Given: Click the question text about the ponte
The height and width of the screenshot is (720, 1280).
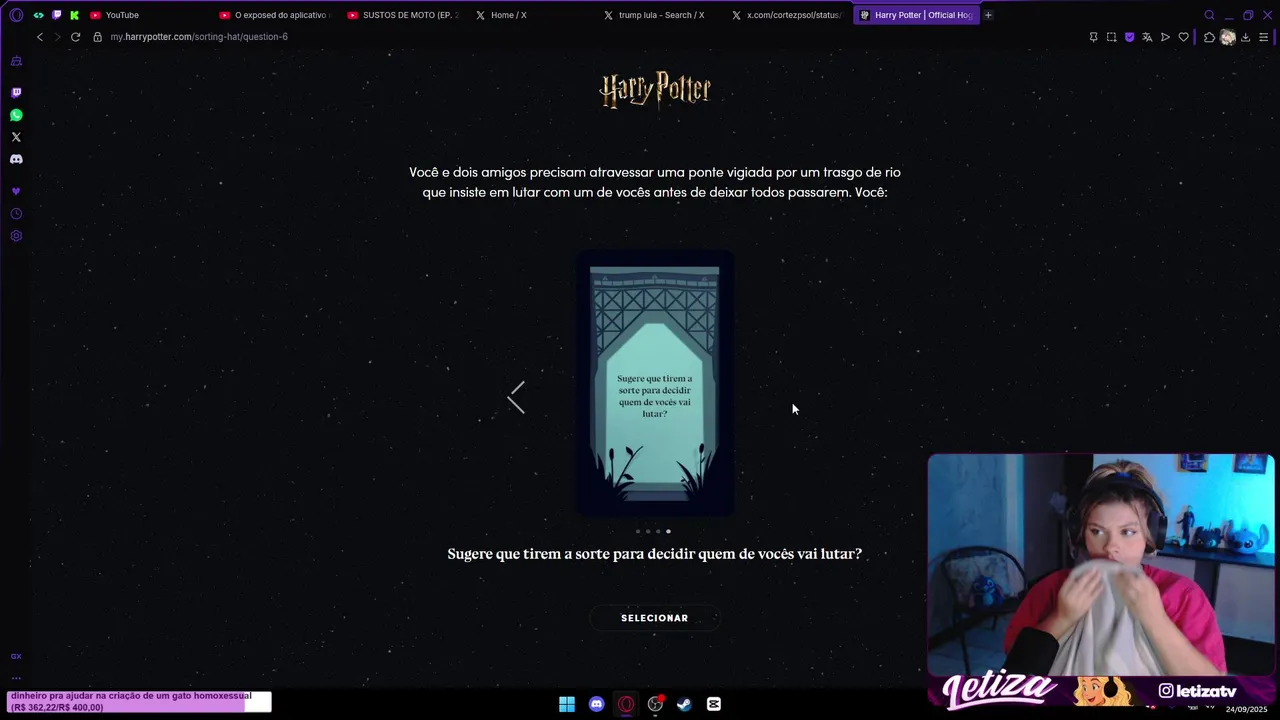Looking at the screenshot, I should 655,182.
